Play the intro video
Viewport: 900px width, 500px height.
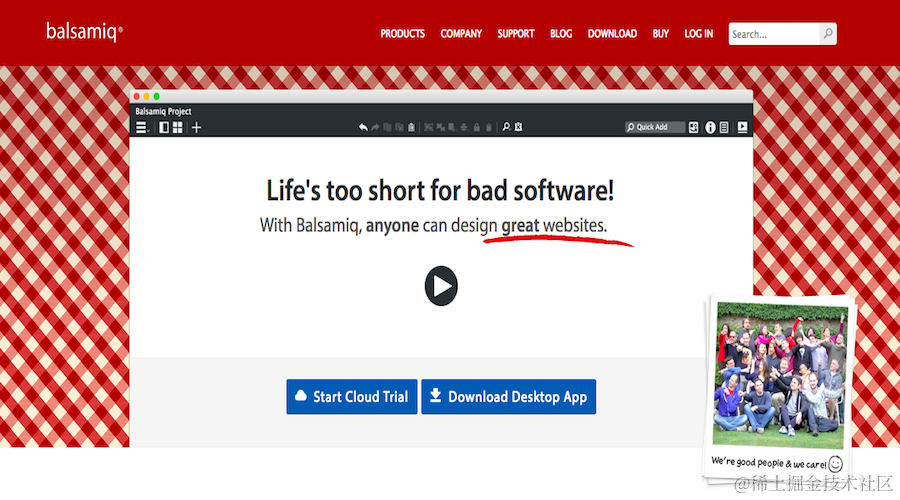coord(441,286)
